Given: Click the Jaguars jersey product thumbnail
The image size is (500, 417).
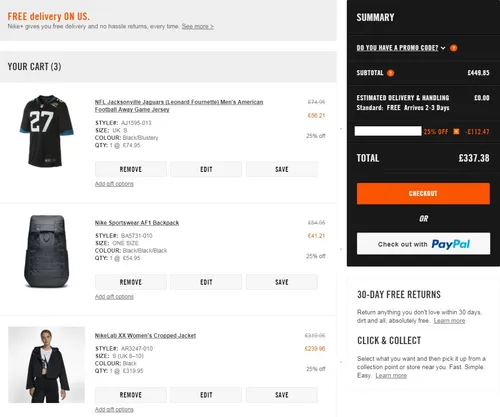Looking at the screenshot, I should pos(47,131).
